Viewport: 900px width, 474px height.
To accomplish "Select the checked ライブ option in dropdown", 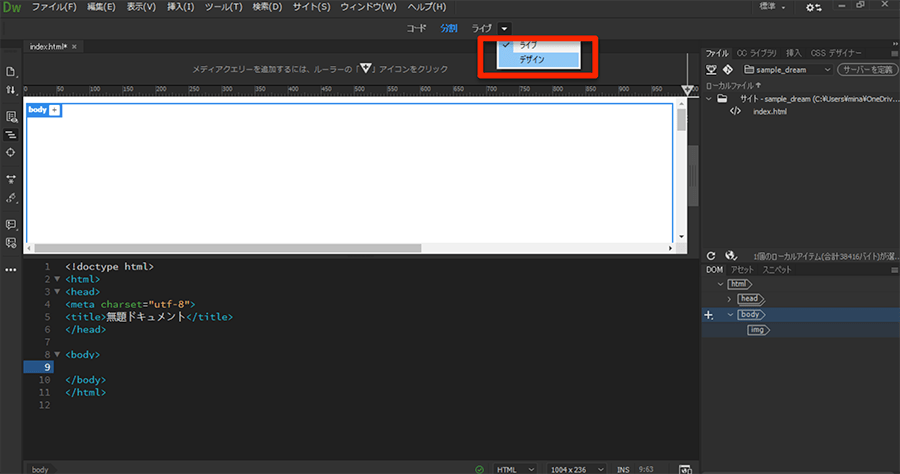I will [538, 45].
